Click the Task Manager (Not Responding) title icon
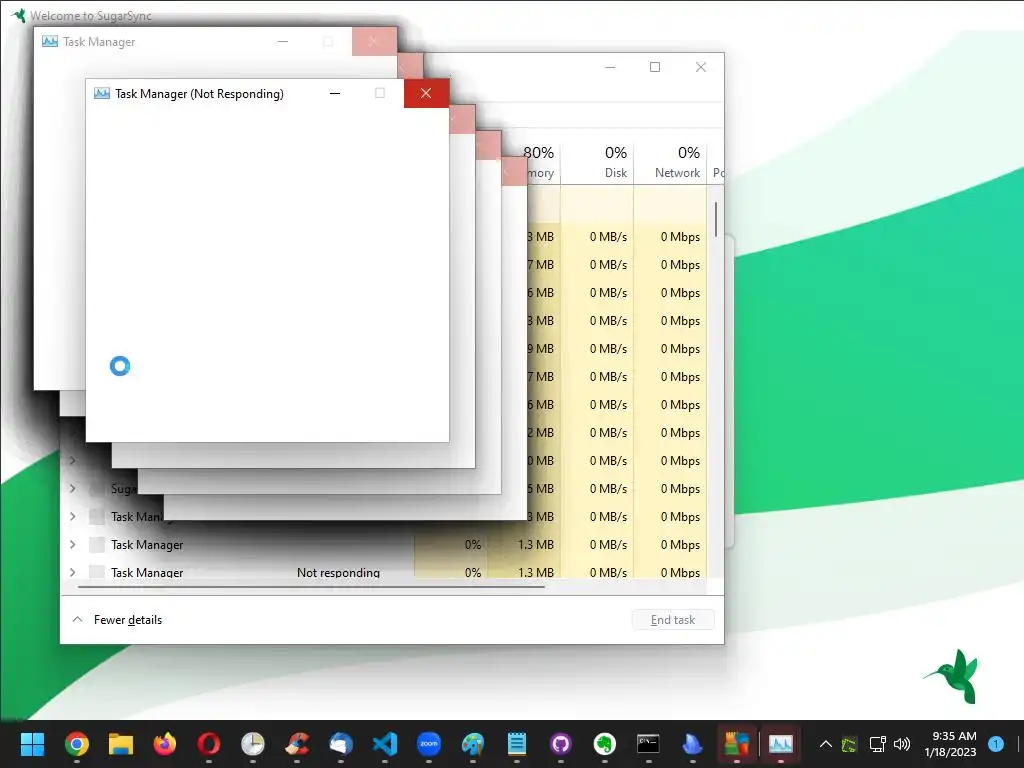The width and height of the screenshot is (1024, 768). click(x=102, y=93)
